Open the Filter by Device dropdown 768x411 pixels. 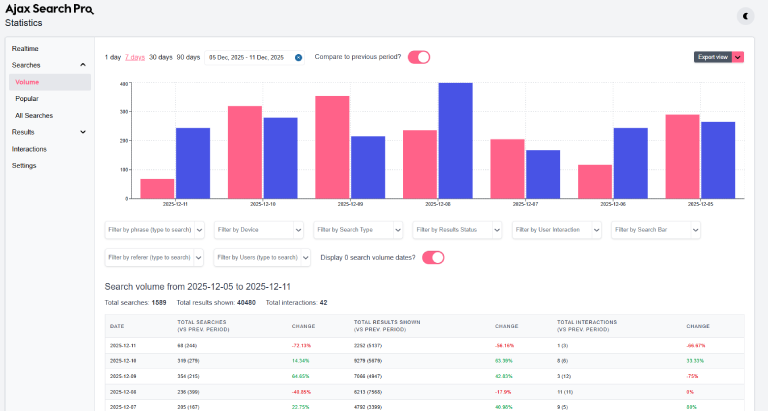click(257, 230)
